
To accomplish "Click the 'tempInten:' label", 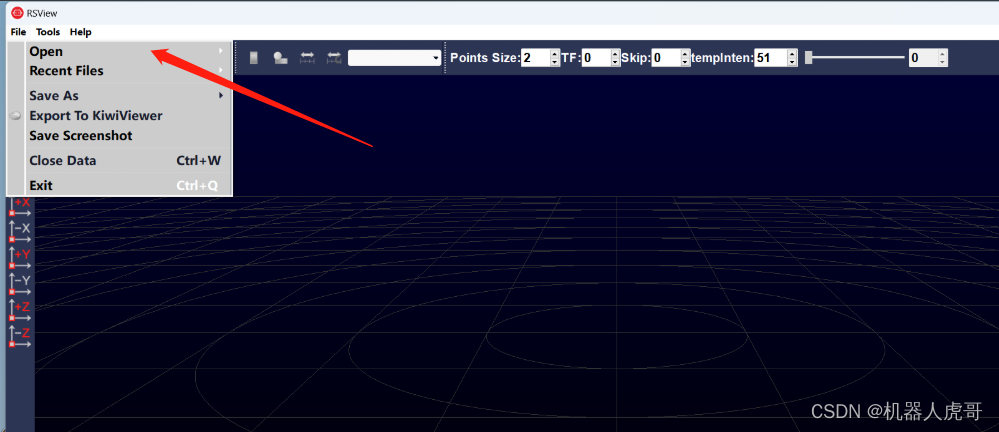I will (722, 58).
